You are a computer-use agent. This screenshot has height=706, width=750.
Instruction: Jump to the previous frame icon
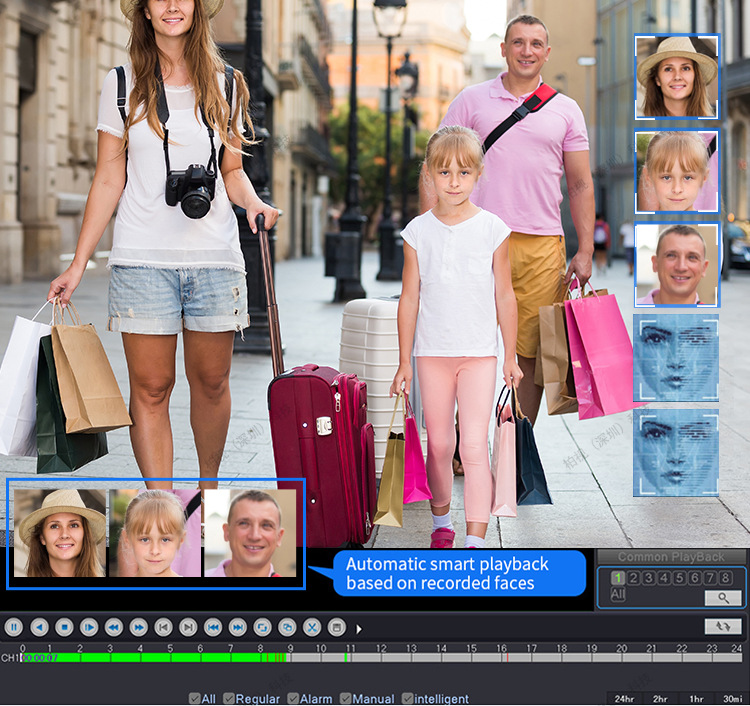[x=164, y=627]
